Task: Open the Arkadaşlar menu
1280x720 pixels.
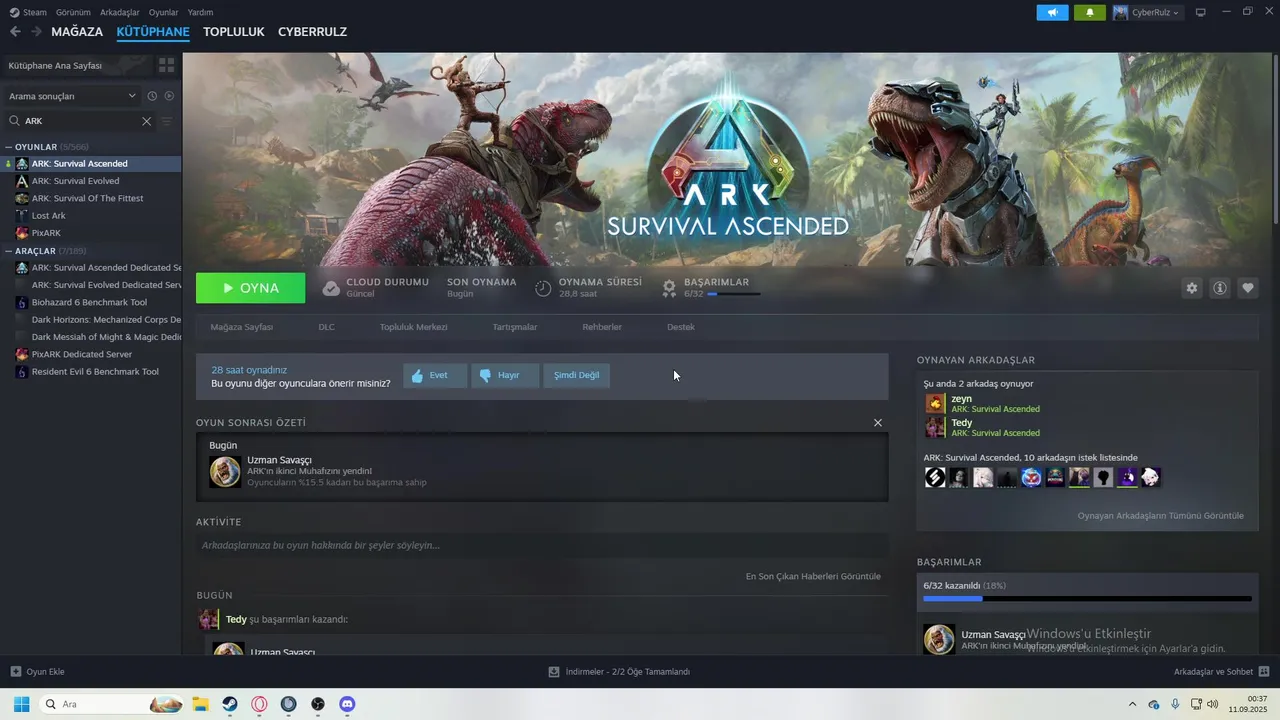Action: tap(120, 12)
